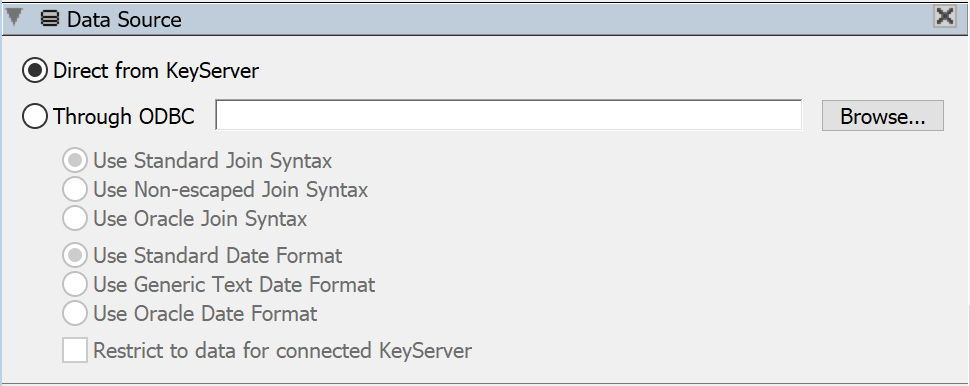Screen dimensions: 970x386
Task: Click the 'Use Non-escaped Join Syntax' text
Action: pos(231,190)
